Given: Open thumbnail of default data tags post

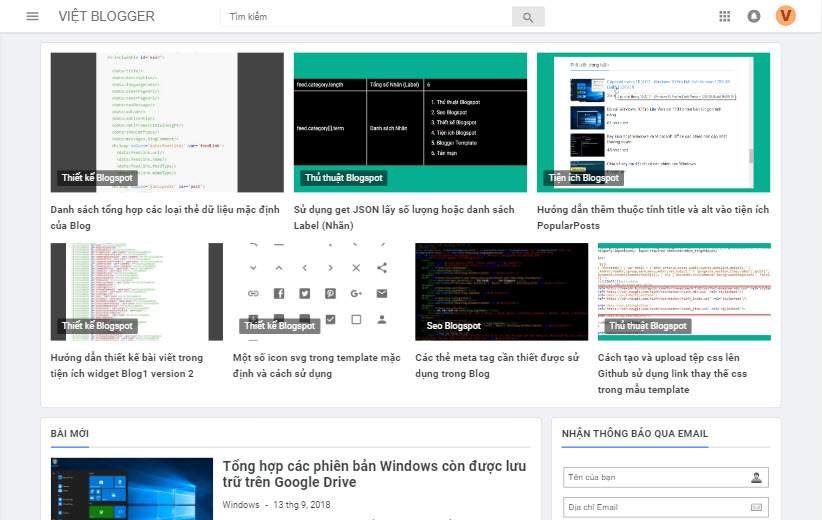Looking at the screenshot, I should point(167,122).
